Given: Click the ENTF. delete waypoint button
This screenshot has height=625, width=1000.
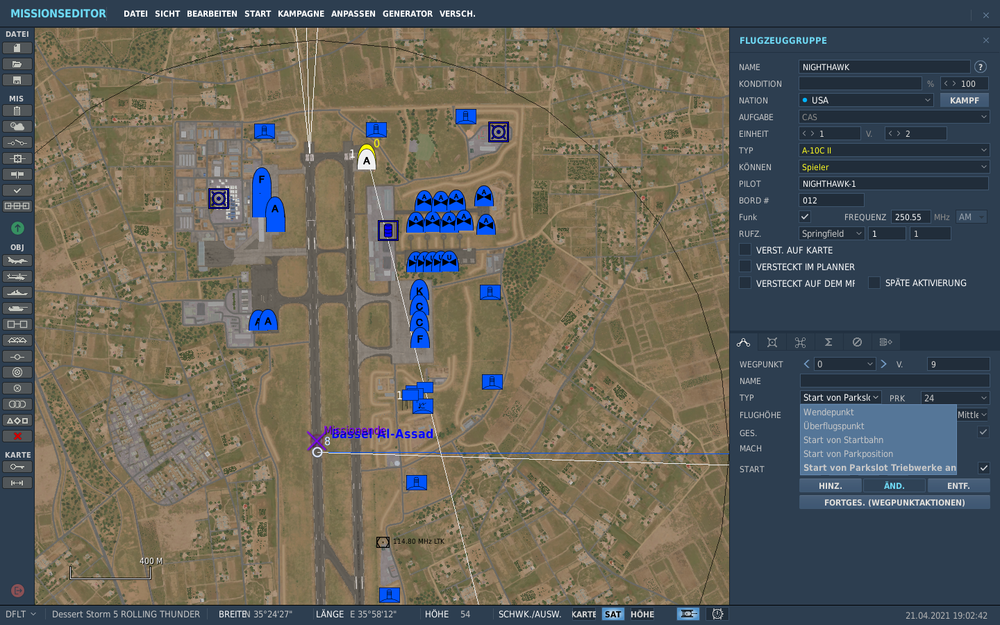Looking at the screenshot, I should pyautogui.click(x=959, y=486).
